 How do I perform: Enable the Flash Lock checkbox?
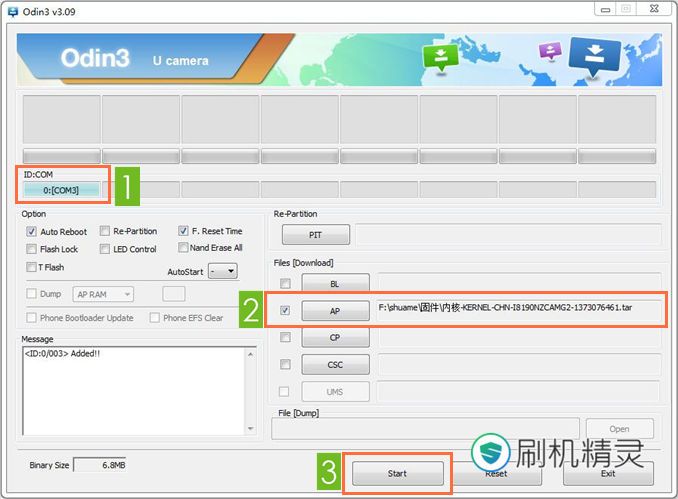[31, 249]
